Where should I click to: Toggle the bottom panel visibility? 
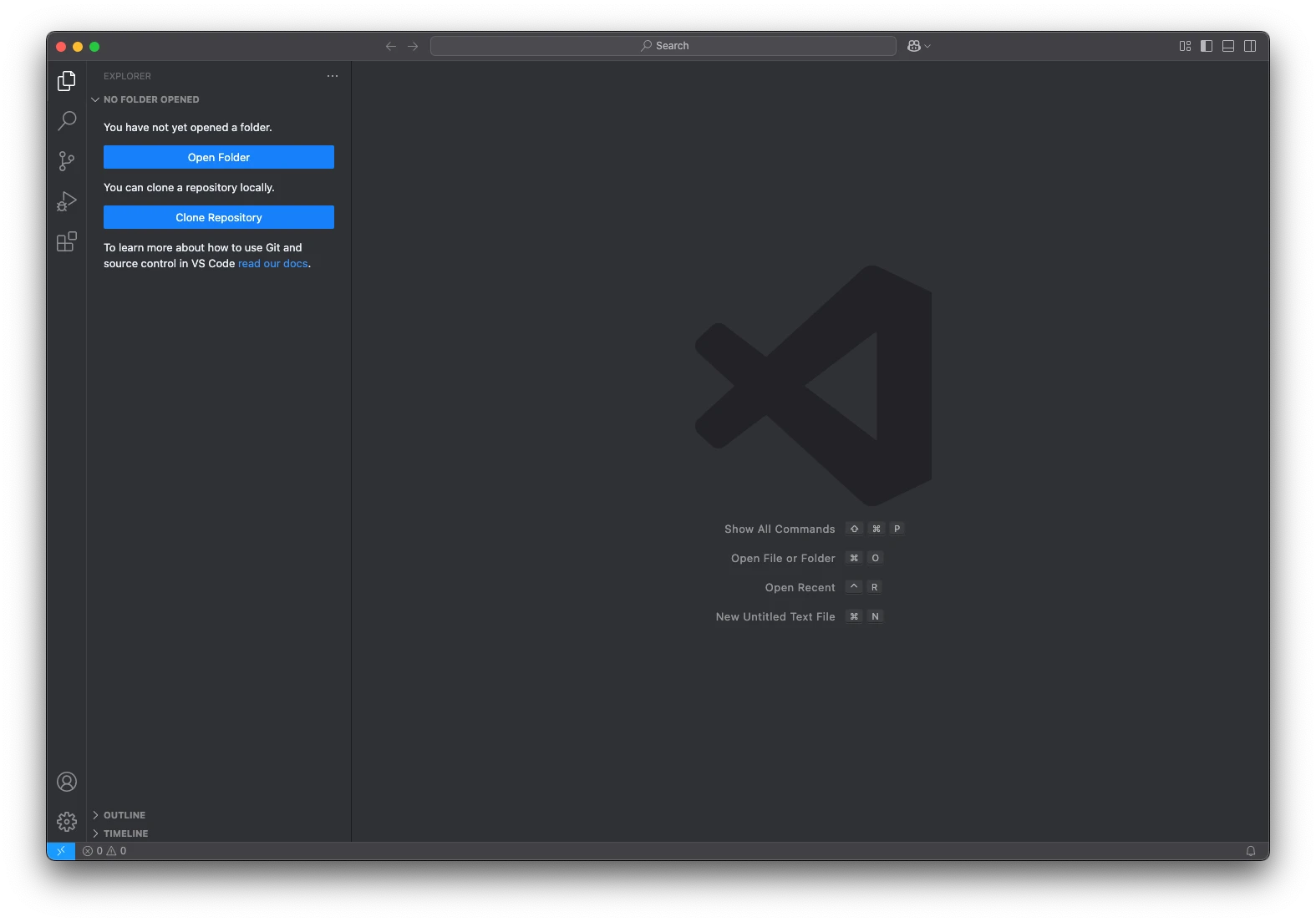(x=1228, y=46)
